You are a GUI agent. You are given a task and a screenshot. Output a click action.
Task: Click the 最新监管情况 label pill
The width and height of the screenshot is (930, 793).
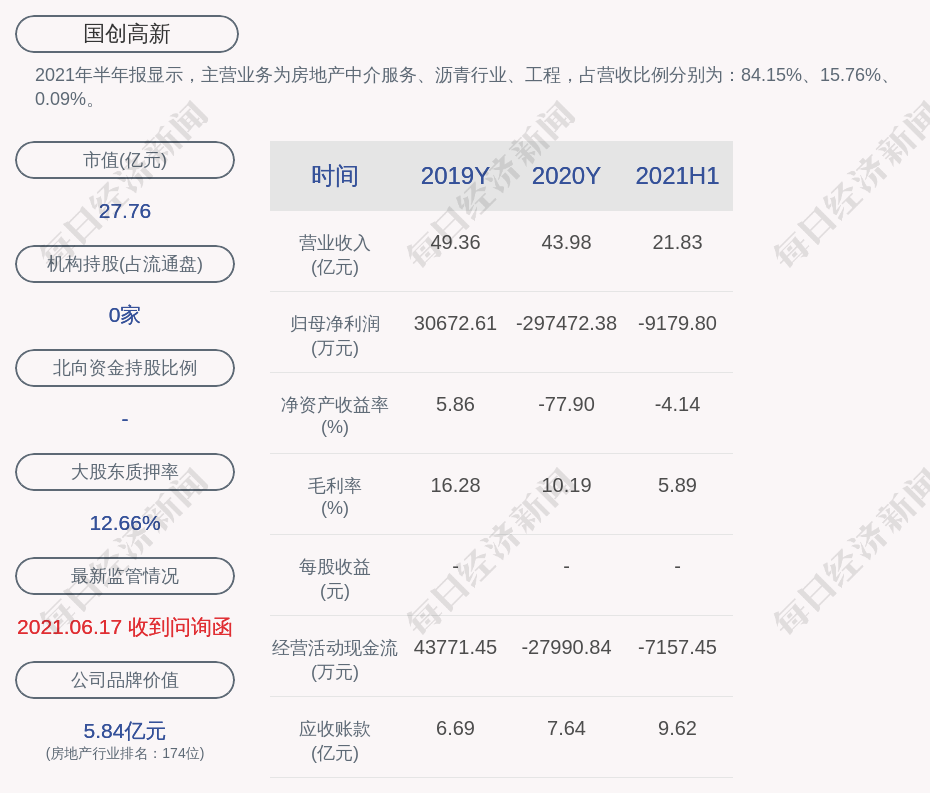pyautogui.click(x=125, y=576)
